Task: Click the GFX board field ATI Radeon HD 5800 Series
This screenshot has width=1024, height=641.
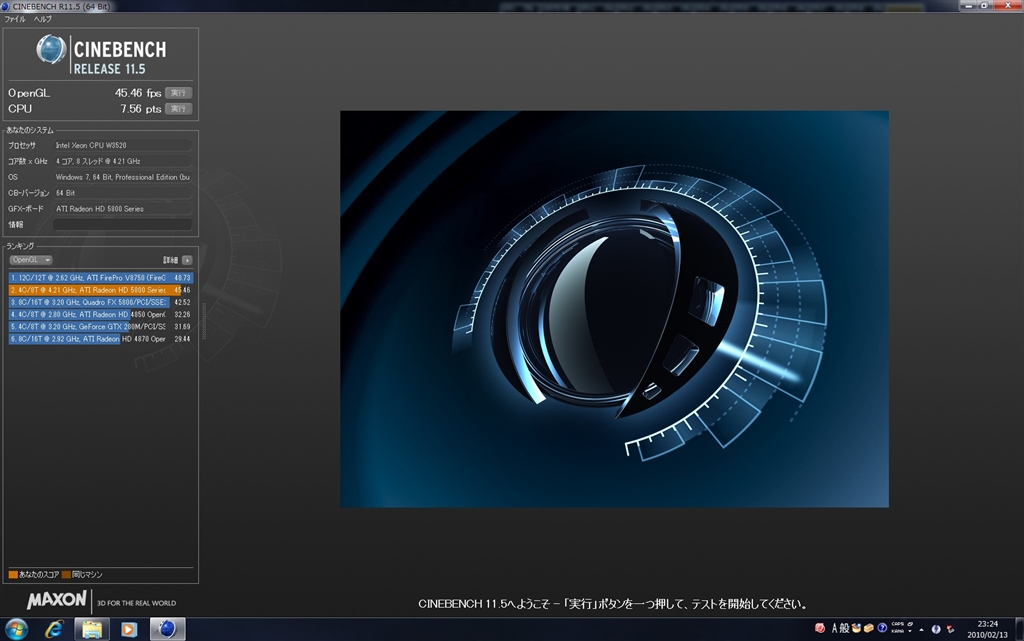Action: point(122,209)
